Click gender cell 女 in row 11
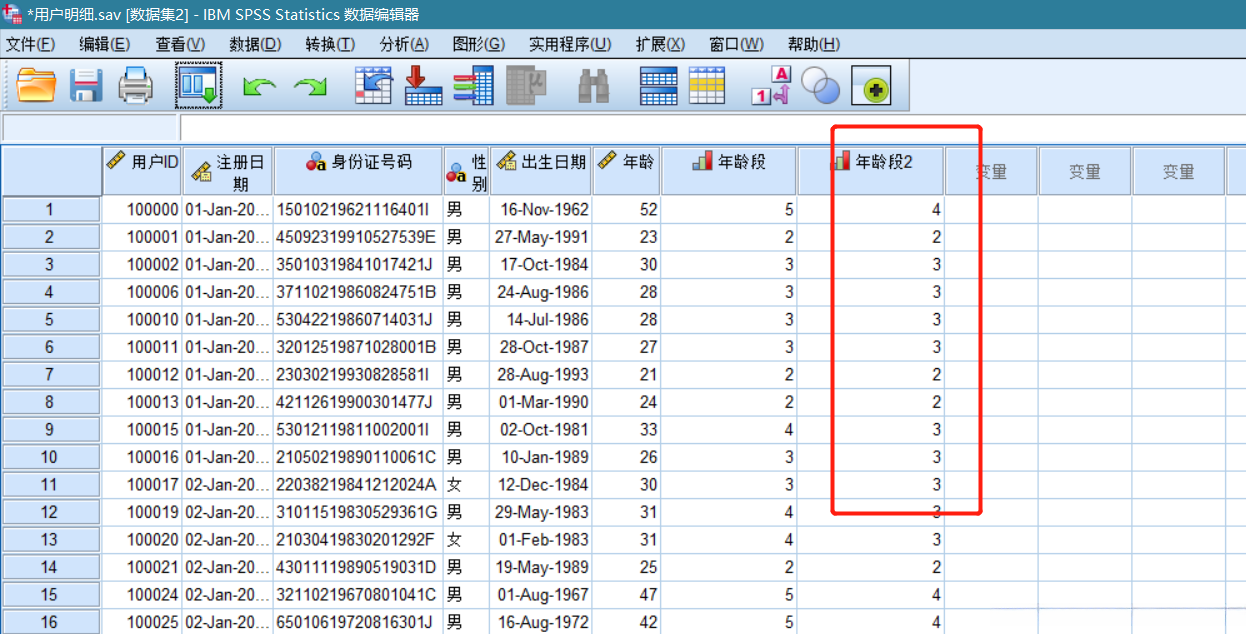The width and height of the screenshot is (1246, 634). pyautogui.click(x=466, y=484)
